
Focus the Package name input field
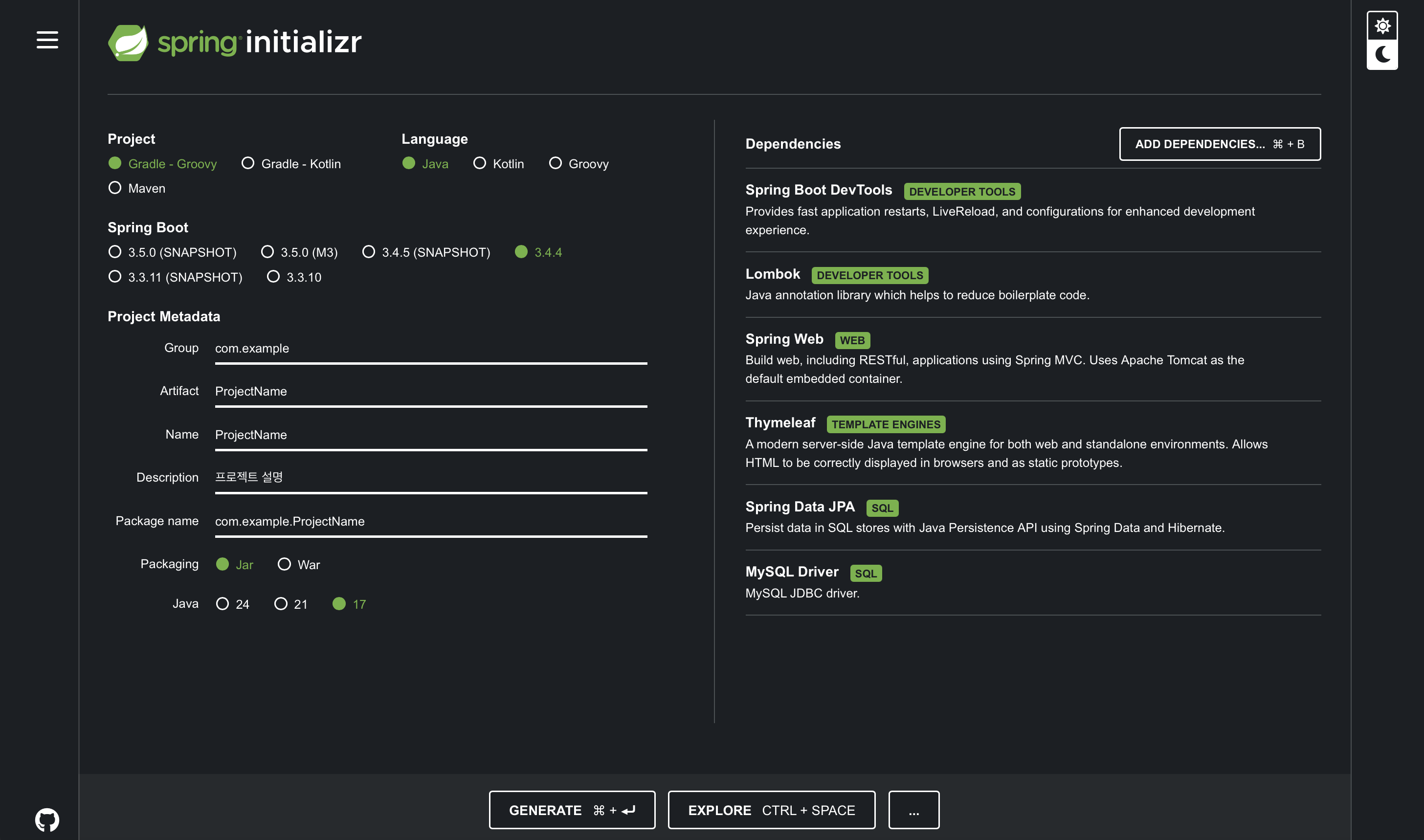[x=431, y=521]
